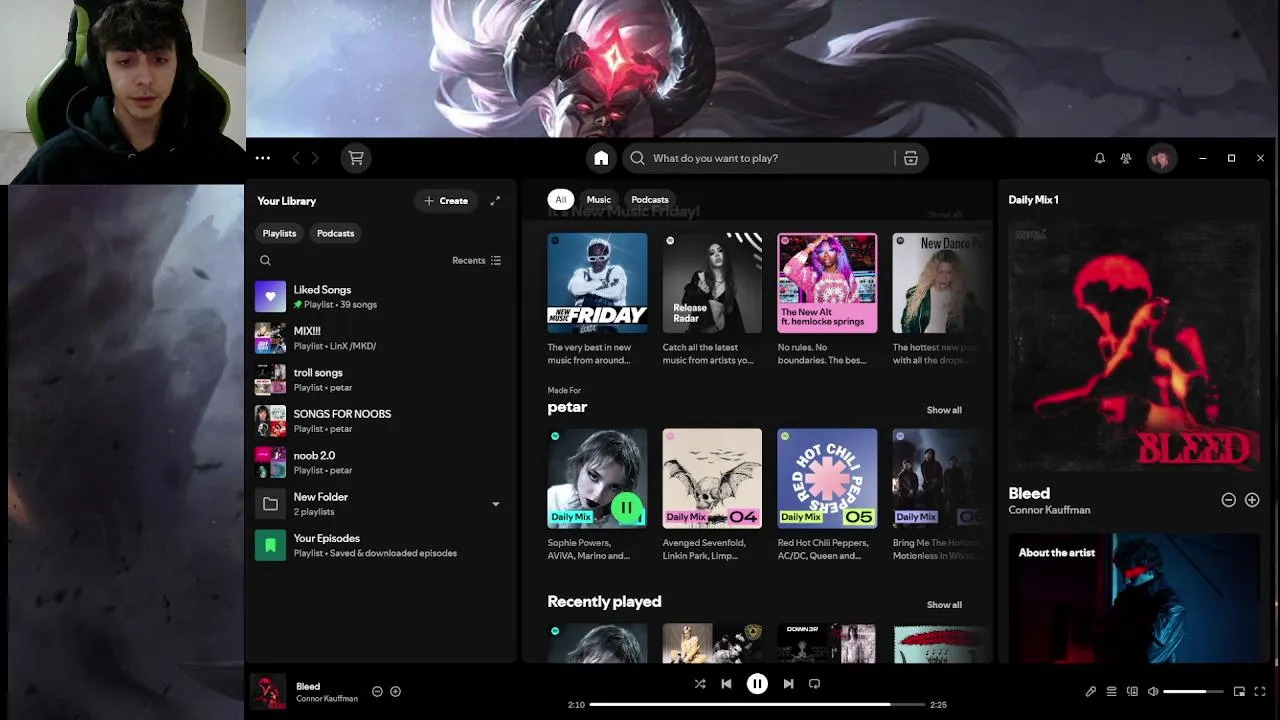This screenshot has height=720, width=1280.
Task: Open the Bleed title in Now Playing panel
Action: 1029,493
